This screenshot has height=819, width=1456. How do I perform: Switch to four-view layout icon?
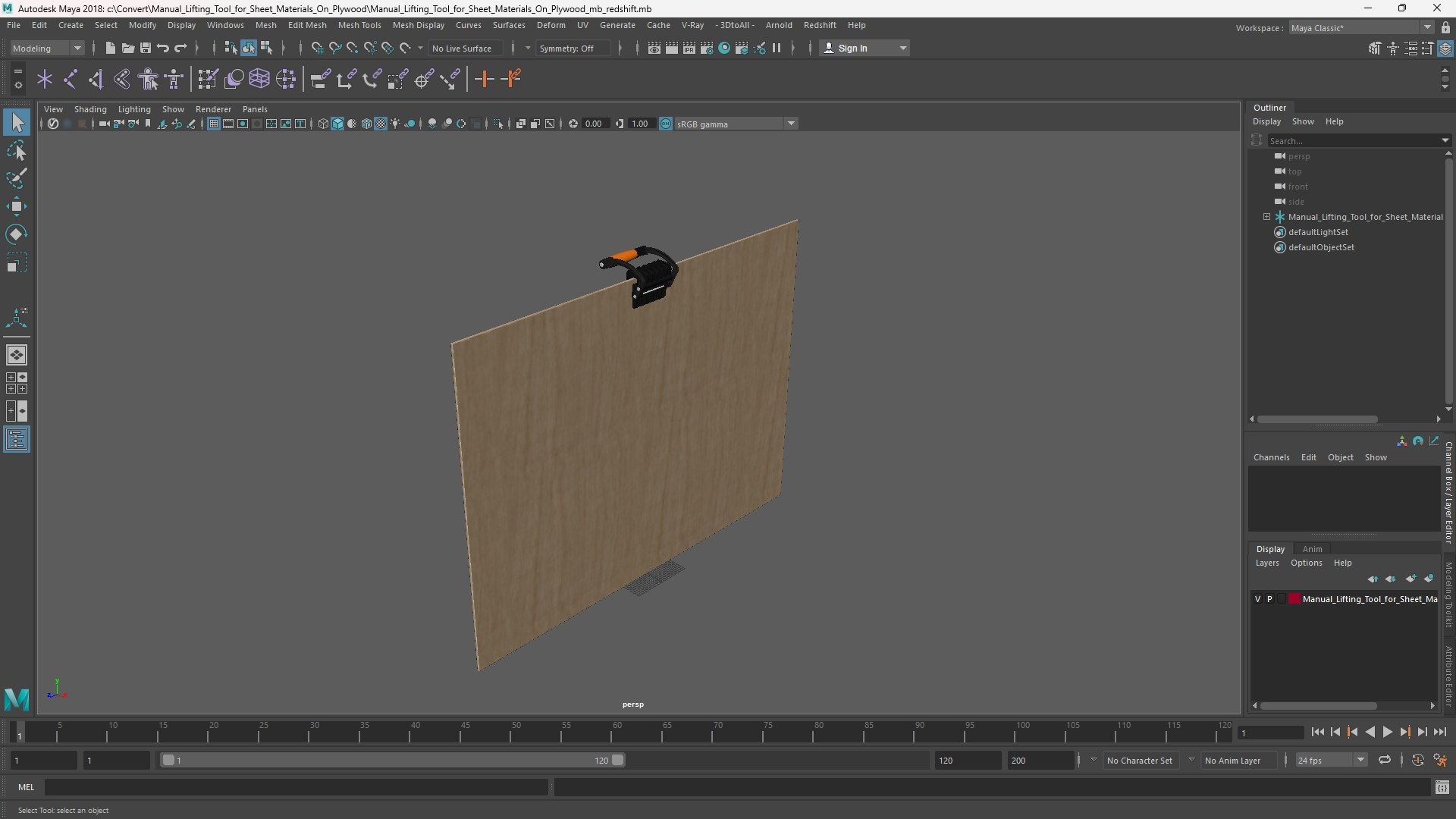[17, 383]
